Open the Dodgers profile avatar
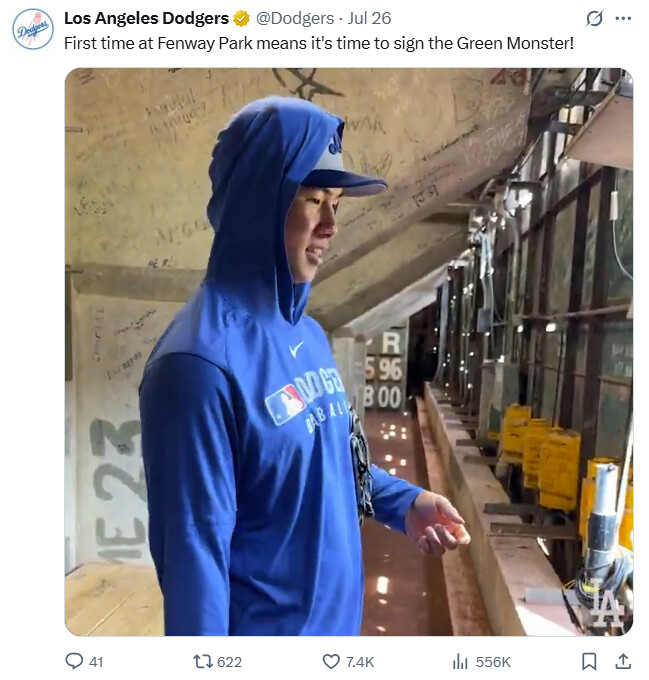649x680 pixels. (x=33, y=29)
